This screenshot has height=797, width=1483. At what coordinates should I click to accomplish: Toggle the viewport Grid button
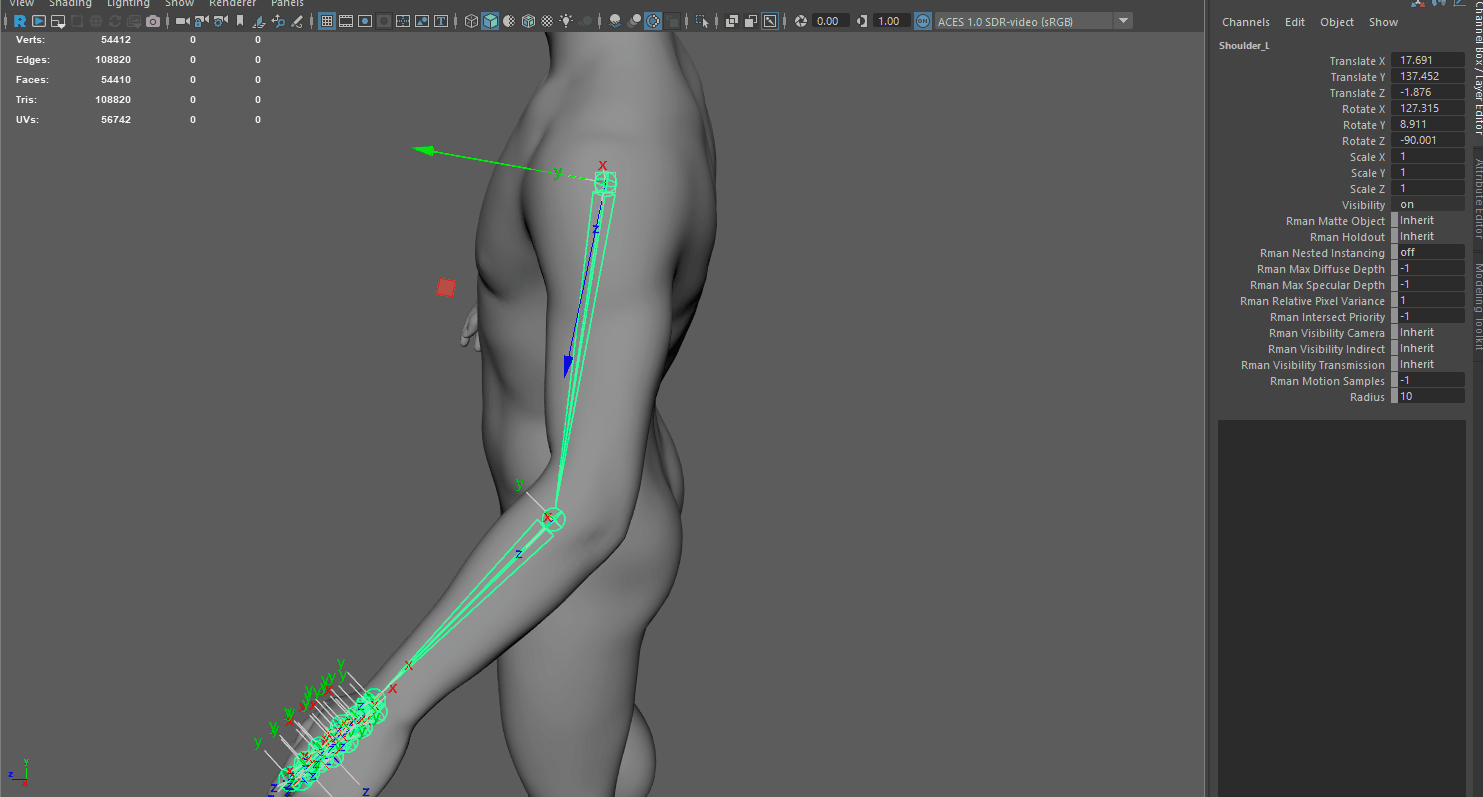point(326,21)
